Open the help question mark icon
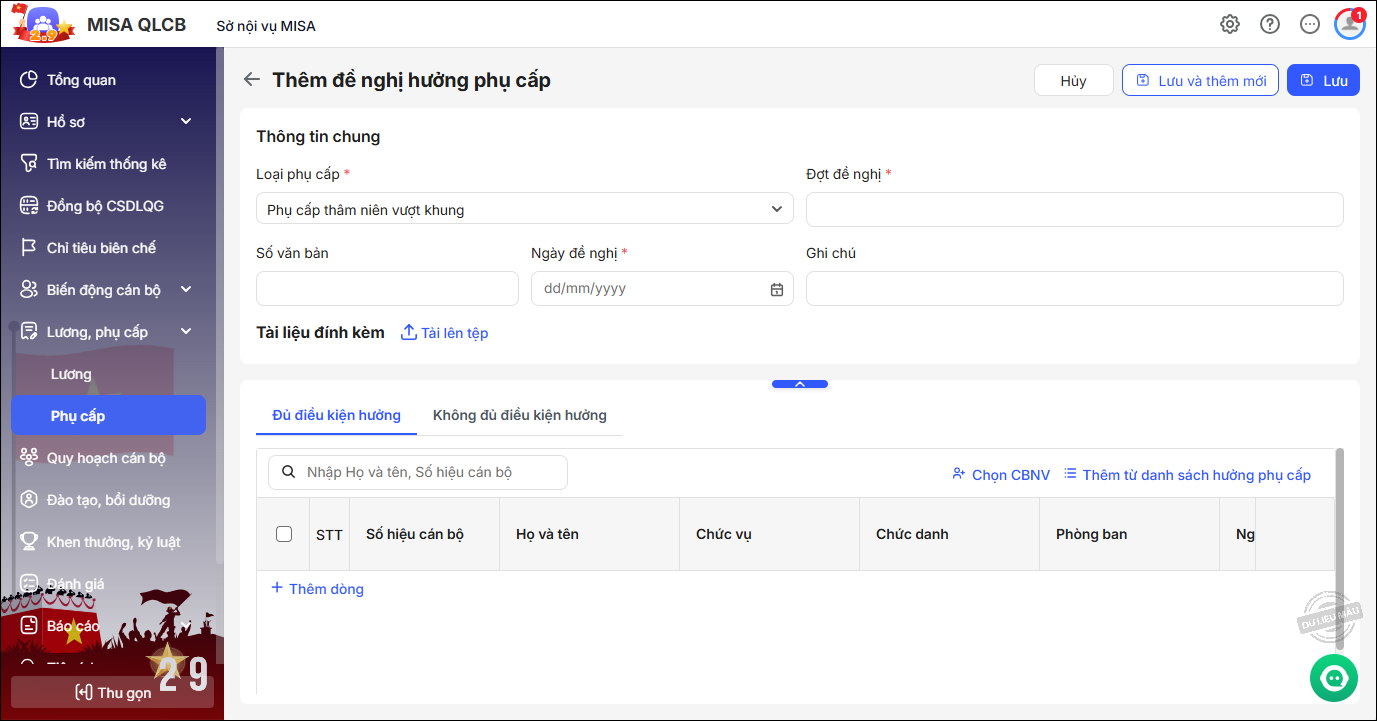The image size is (1377, 721). (x=1270, y=25)
